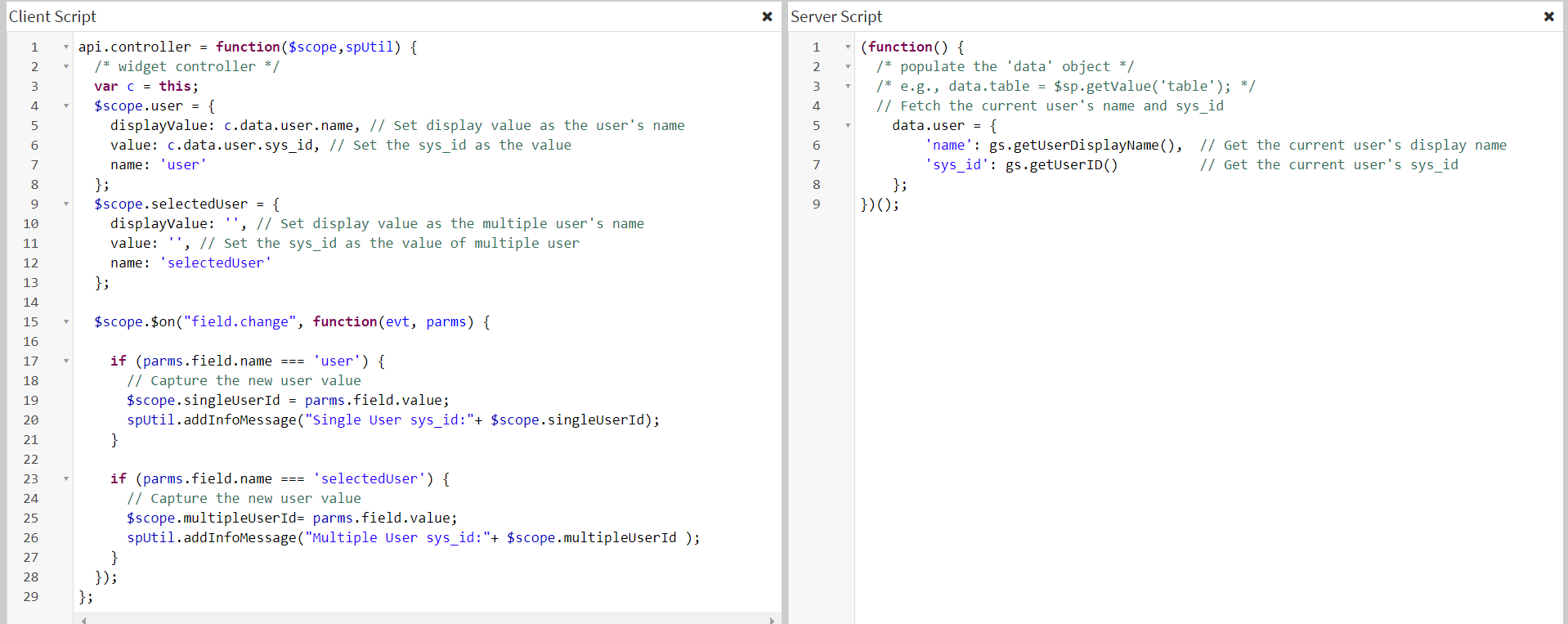Viewport: 1568px width, 624px height.
Task: Collapse the 'selectedUser' if block at line 23
Action: [x=66, y=479]
